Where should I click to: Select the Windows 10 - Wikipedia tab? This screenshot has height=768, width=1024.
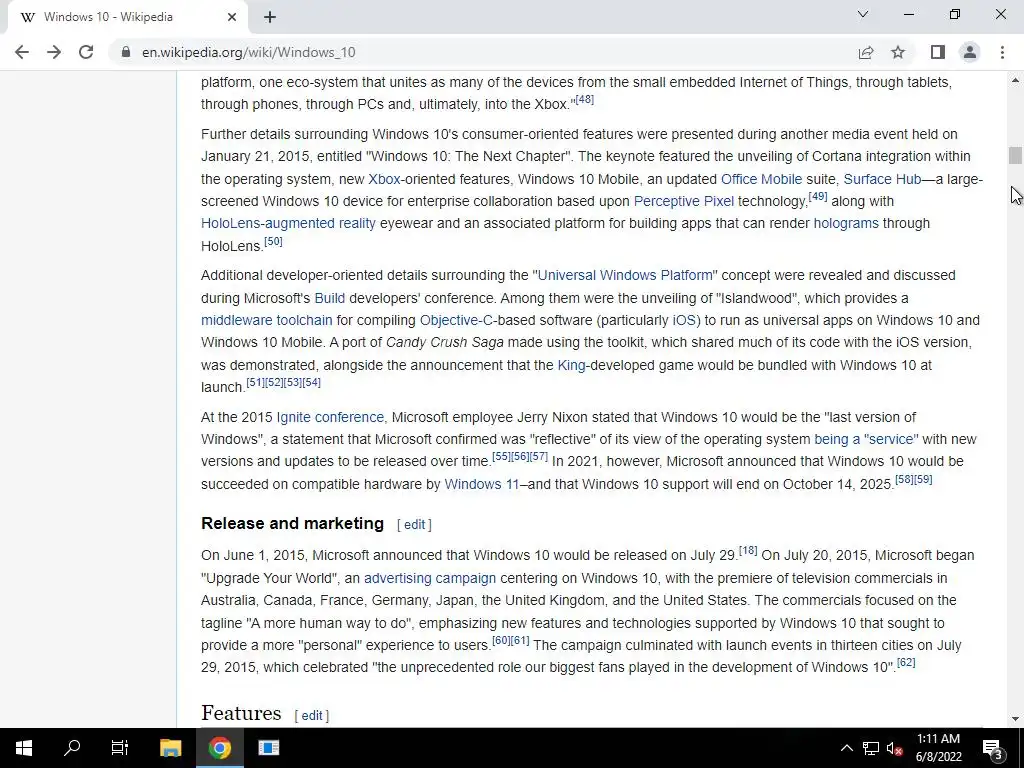(x=127, y=17)
